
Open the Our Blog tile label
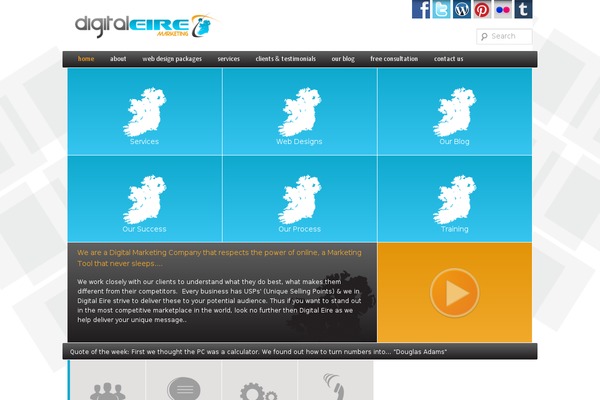[x=454, y=142]
